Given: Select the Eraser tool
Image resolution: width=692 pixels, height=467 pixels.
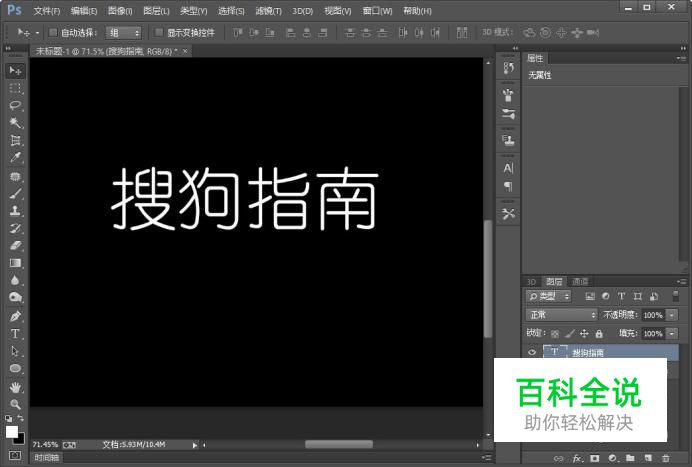Looking at the screenshot, I should (x=15, y=245).
